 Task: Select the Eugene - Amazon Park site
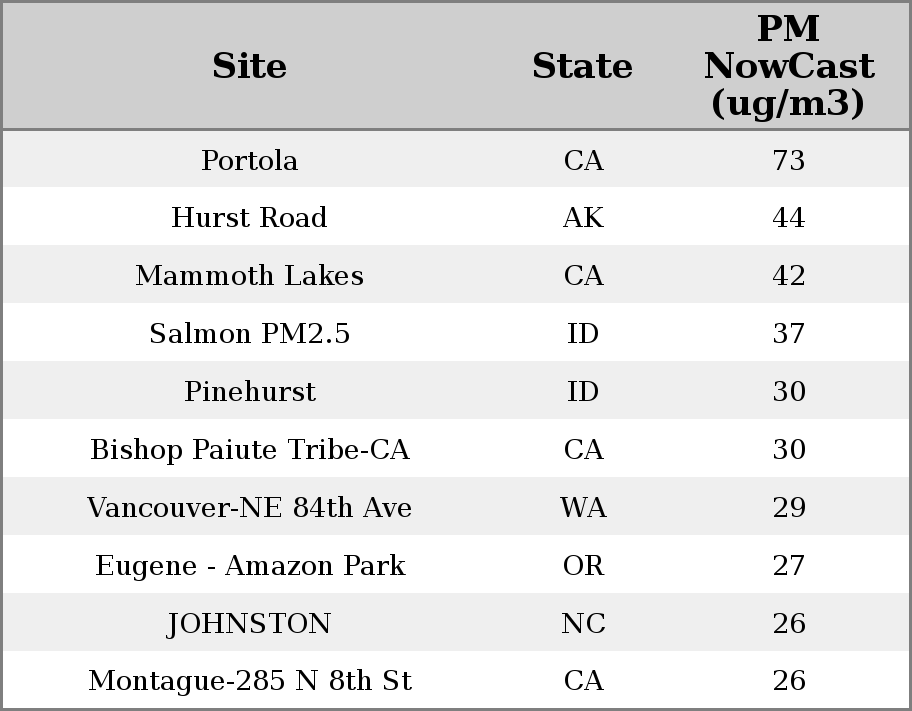pos(249,566)
